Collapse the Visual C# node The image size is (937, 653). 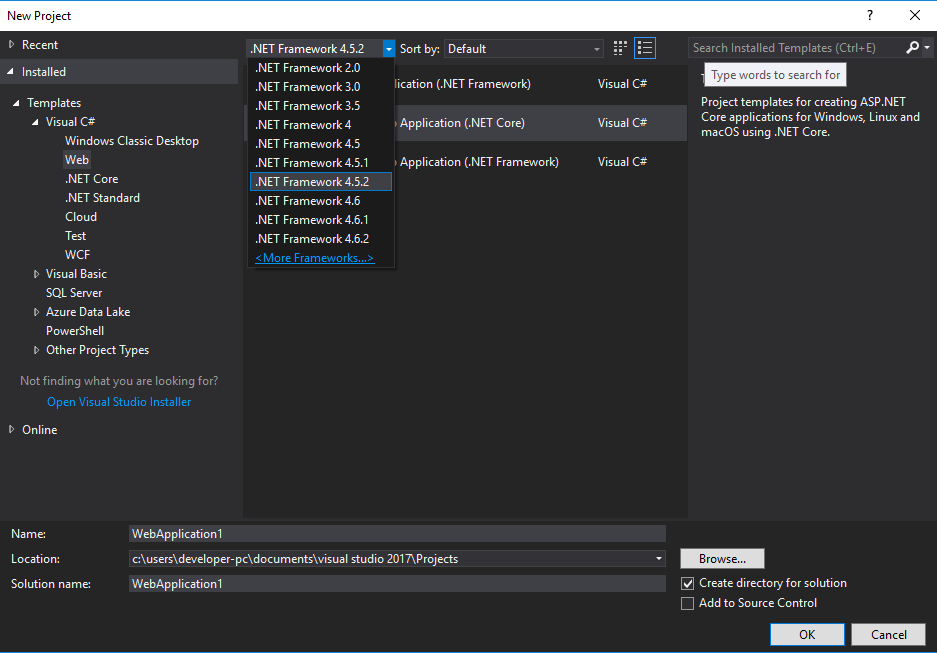35,122
